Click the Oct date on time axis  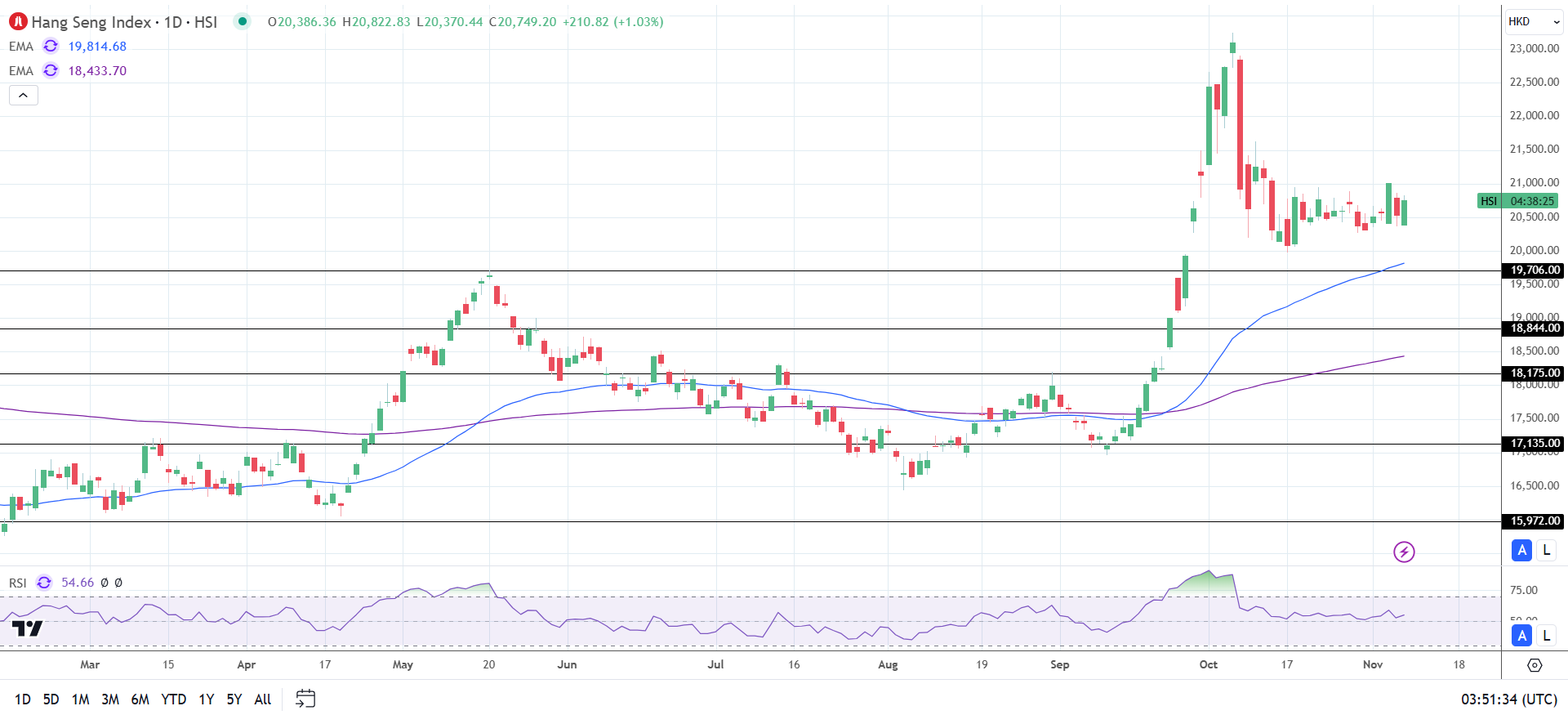(1209, 664)
